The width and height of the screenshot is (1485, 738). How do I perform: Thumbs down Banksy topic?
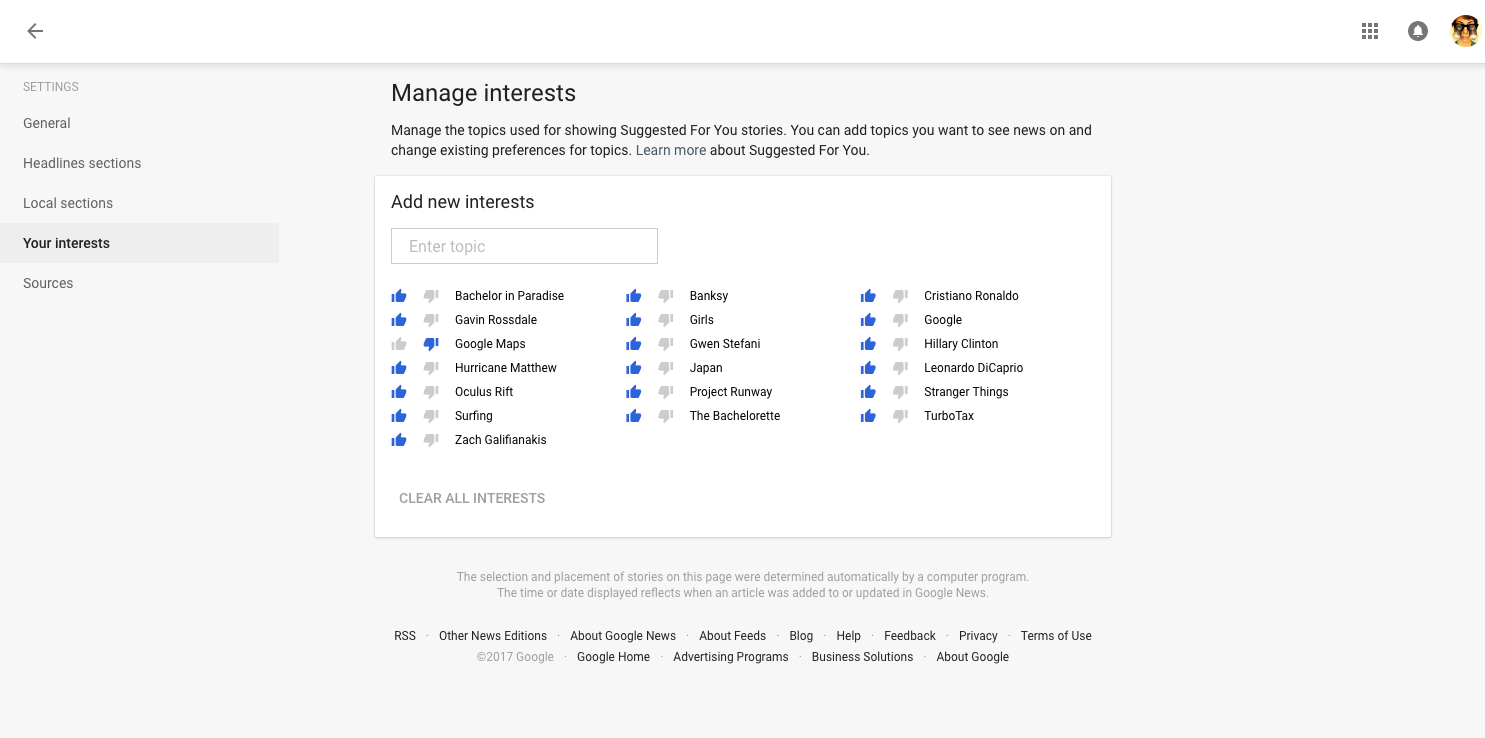[666, 296]
